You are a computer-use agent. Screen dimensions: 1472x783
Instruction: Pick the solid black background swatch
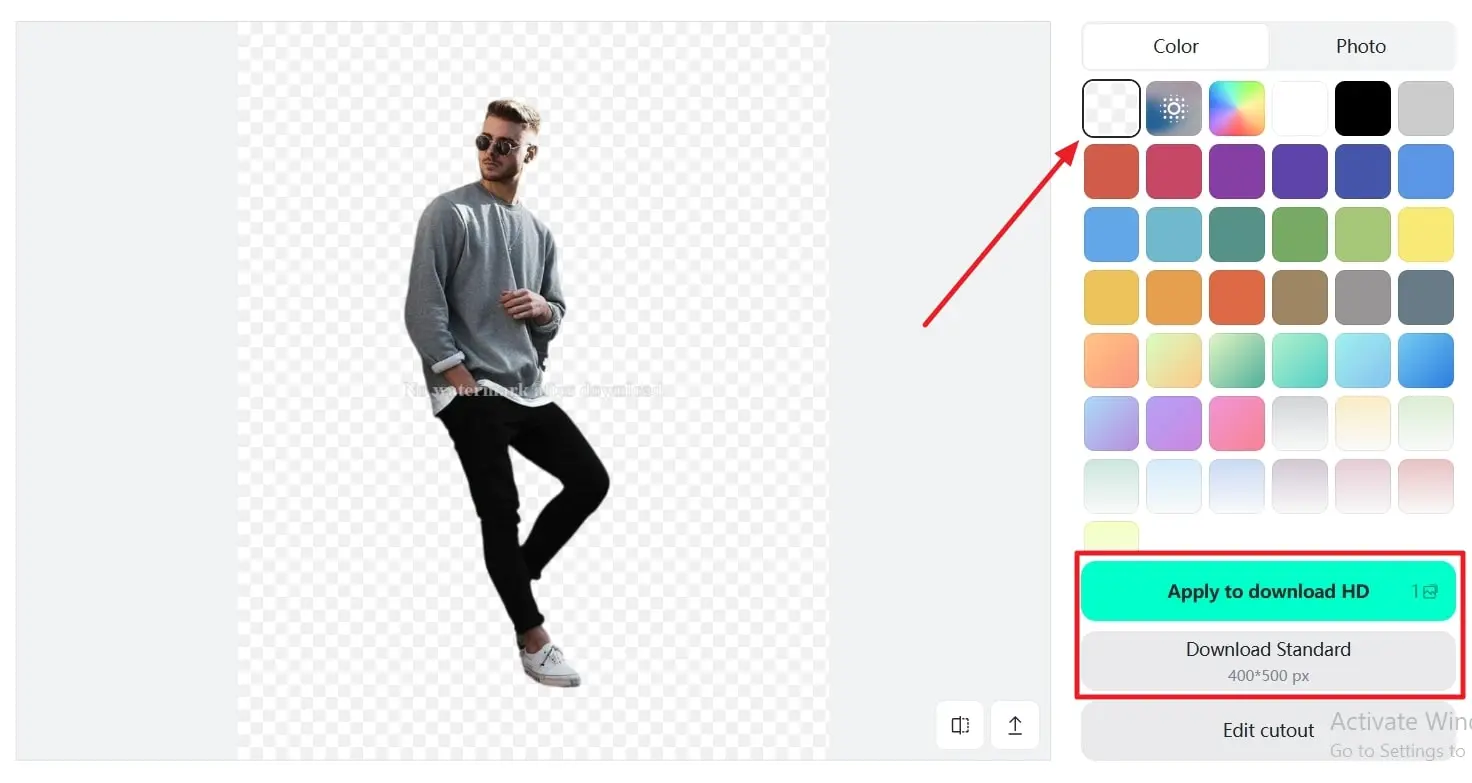click(x=1363, y=108)
